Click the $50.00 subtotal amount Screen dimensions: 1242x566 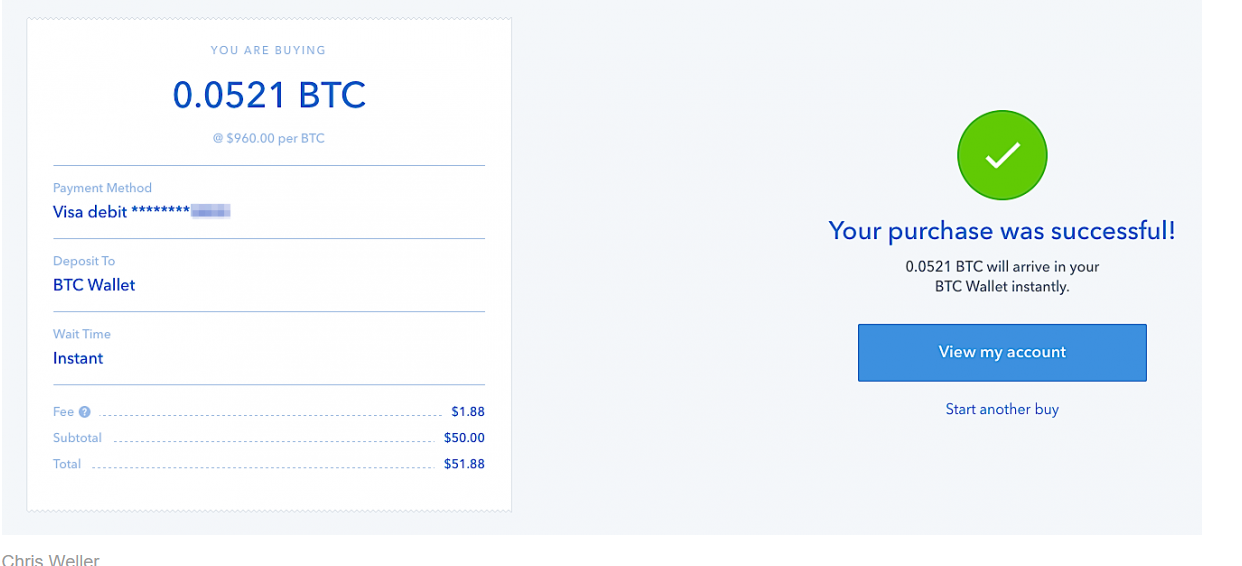[x=464, y=438]
